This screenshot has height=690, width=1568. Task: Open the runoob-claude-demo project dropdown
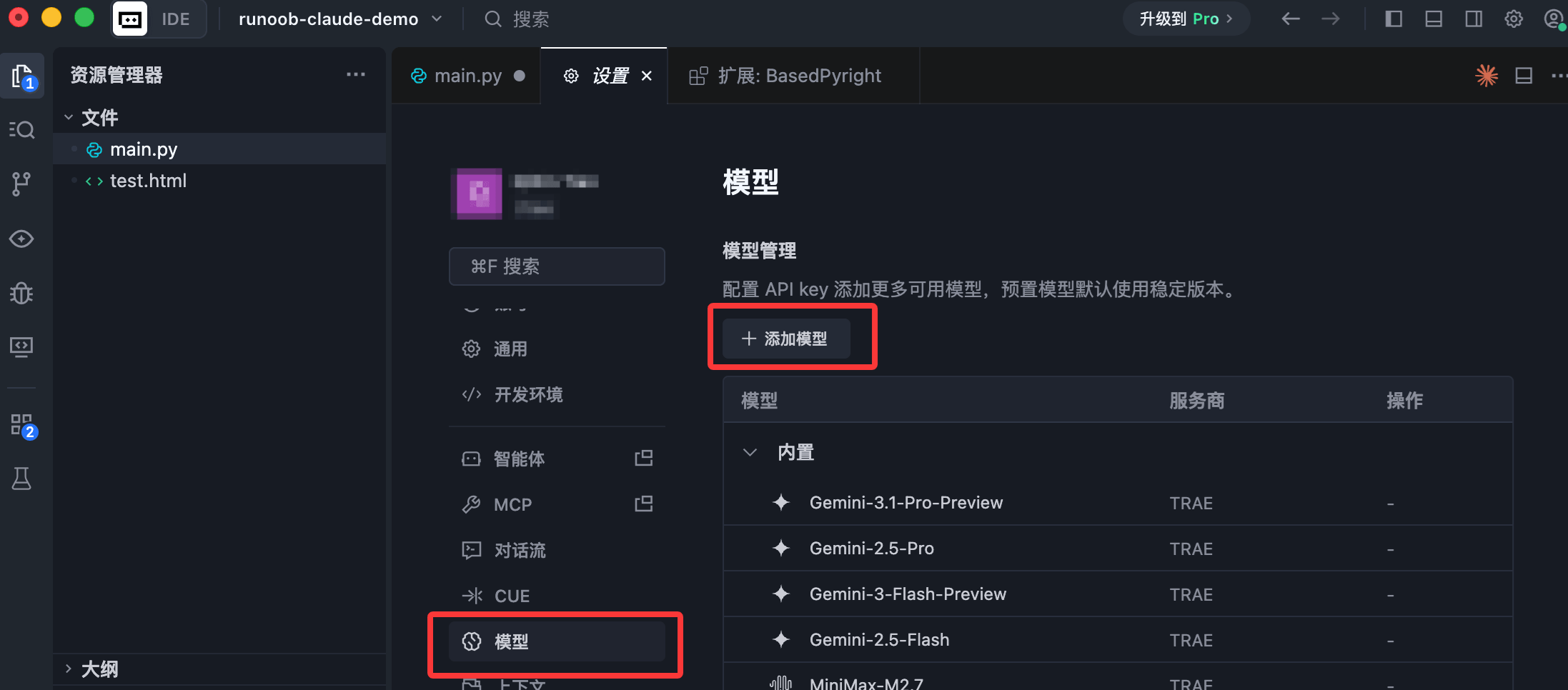pos(340,19)
